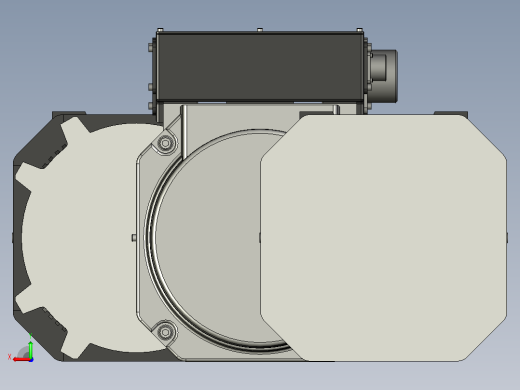
Task: Click the XYZ coordinate axis triad
Action: pos(21,348)
